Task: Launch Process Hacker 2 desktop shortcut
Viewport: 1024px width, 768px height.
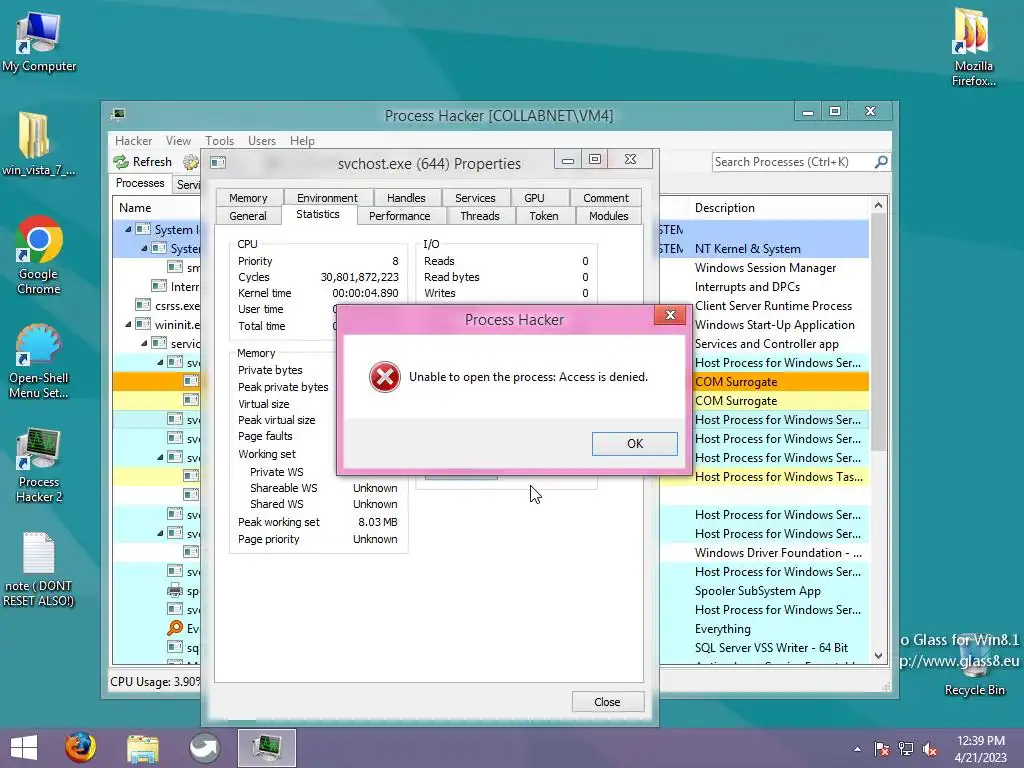Action: [39, 465]
